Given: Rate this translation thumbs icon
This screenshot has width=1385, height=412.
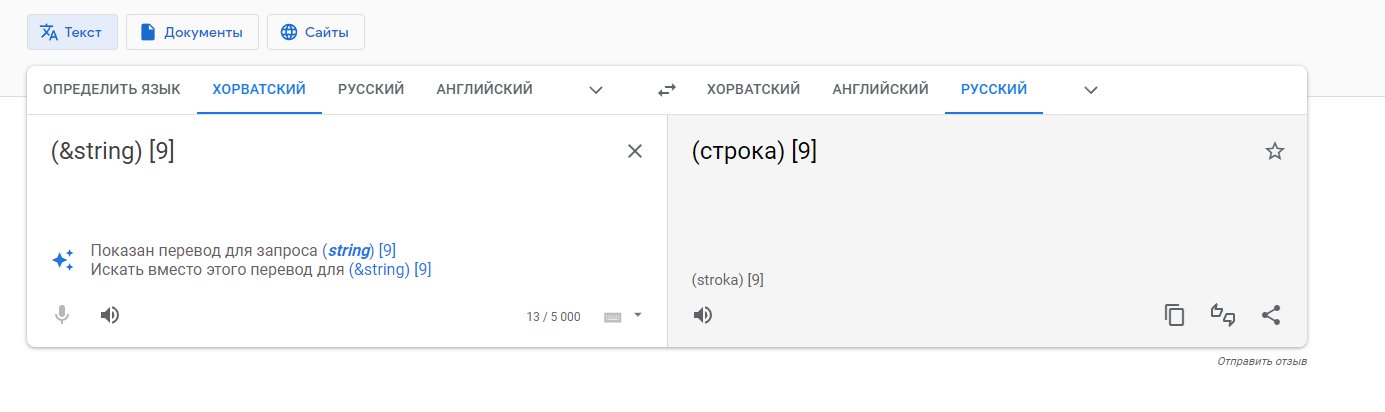Looking at the screenshot, I should 1222,315.
